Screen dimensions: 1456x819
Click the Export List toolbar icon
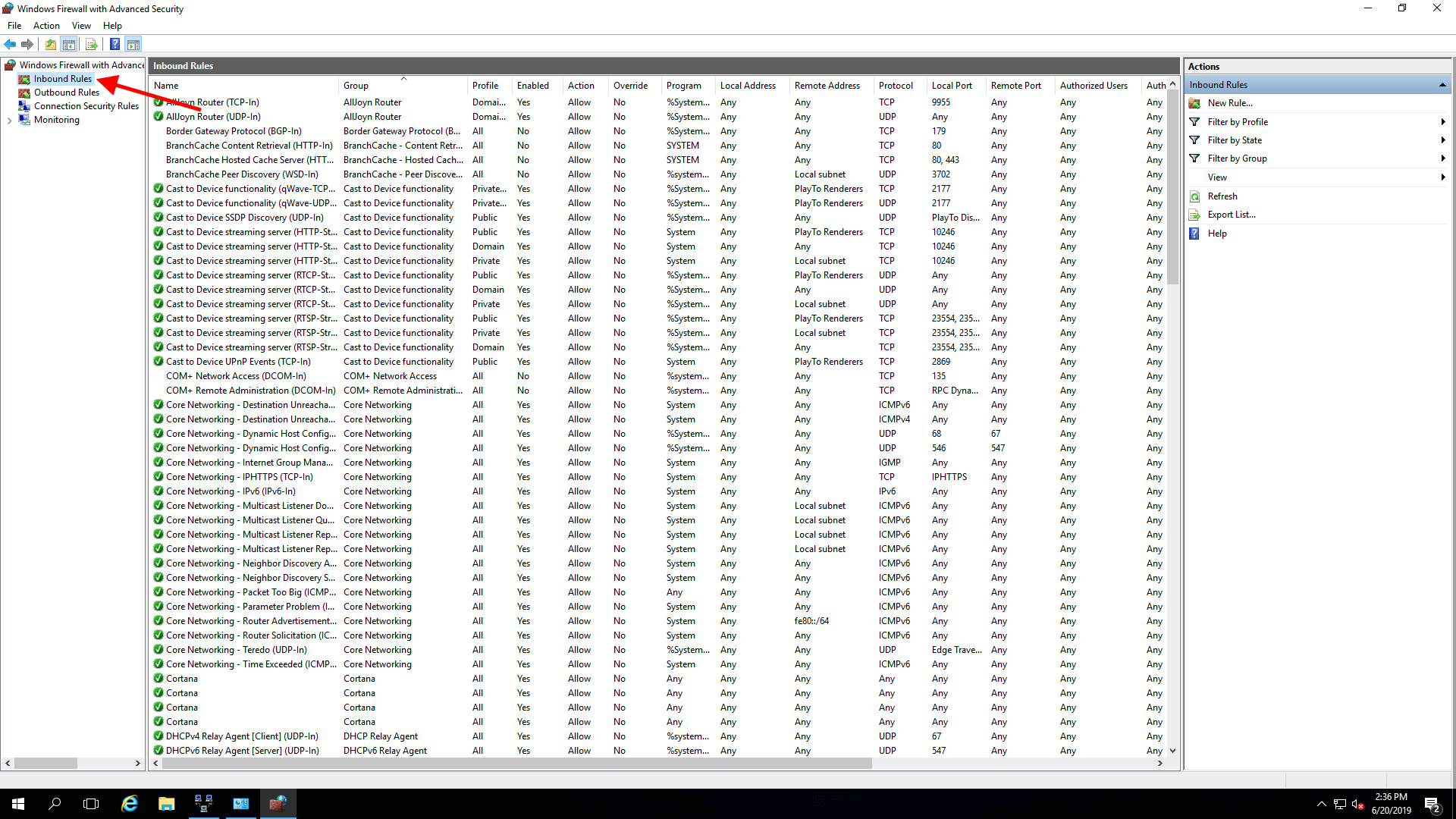91,44
